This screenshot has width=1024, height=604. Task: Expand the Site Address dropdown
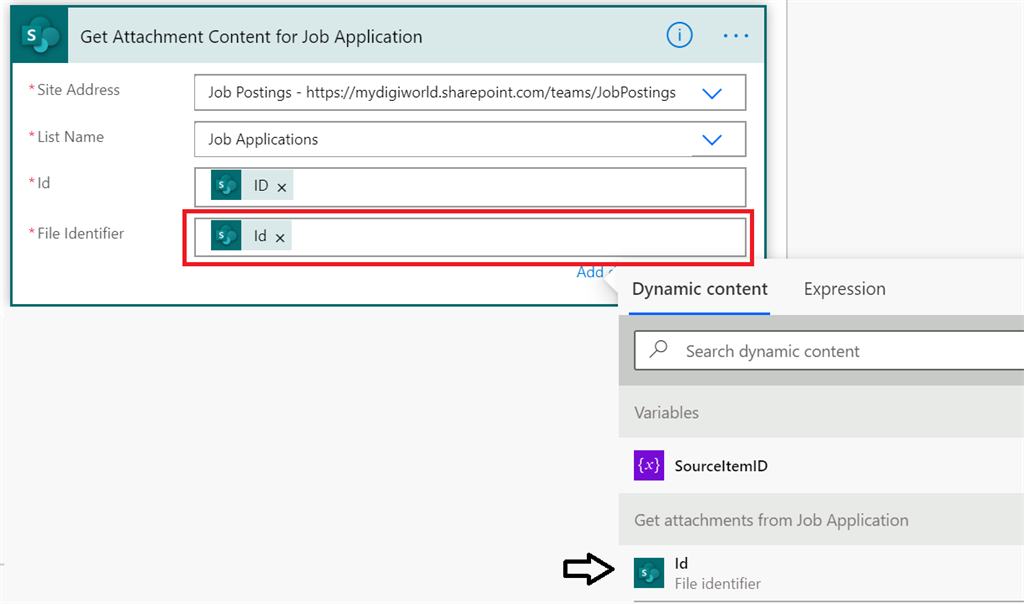(x=712, y=92)
